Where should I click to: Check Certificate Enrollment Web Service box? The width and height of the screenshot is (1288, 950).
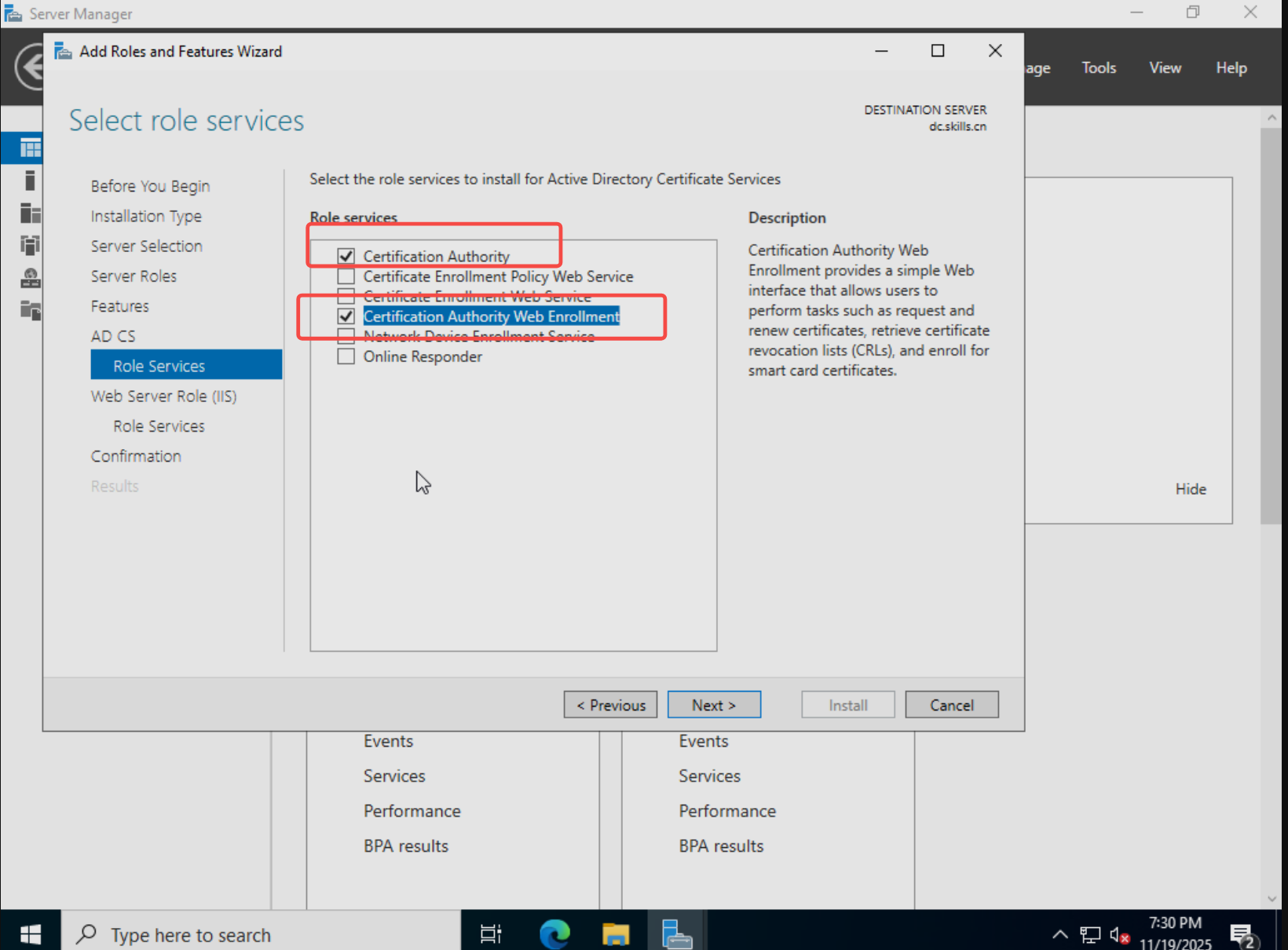pos(346,296)
